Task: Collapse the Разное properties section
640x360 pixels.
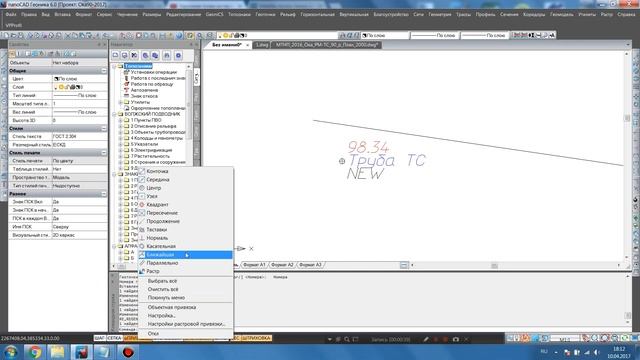Action: (104, 194)
